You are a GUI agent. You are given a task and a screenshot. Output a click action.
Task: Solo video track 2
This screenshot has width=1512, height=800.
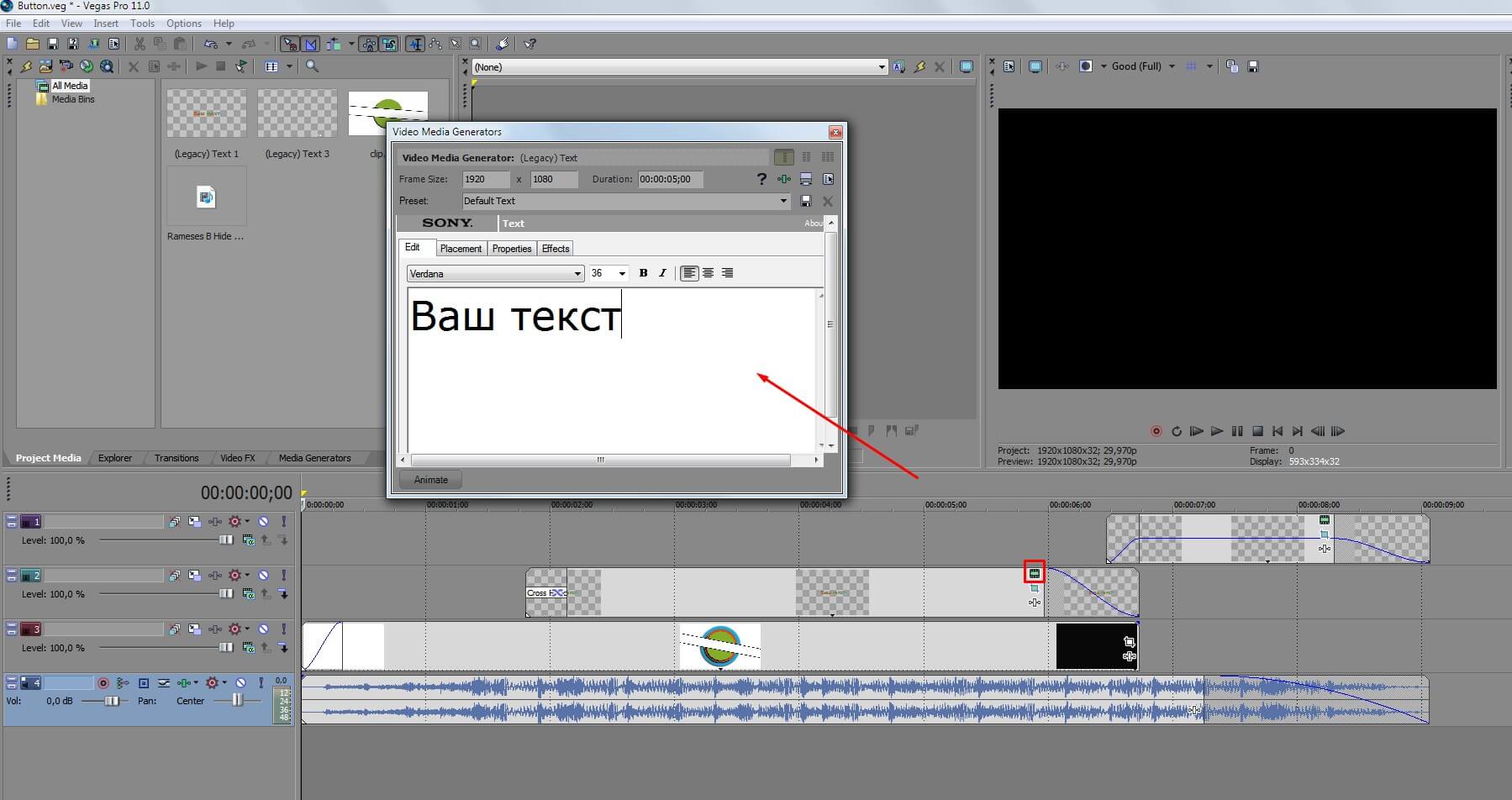click(284, 576)
